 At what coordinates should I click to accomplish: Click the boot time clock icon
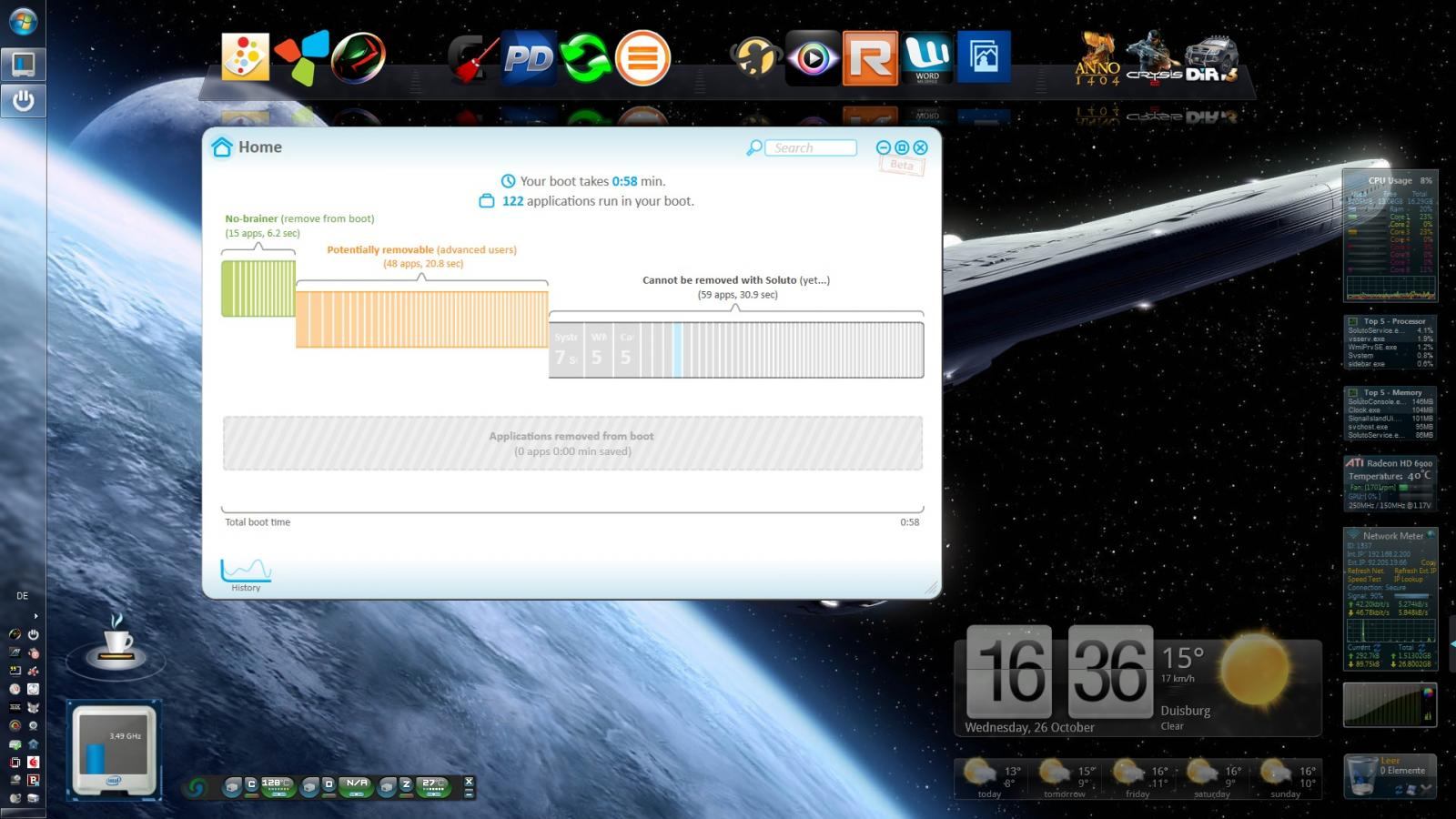click(x=508, y=181)
